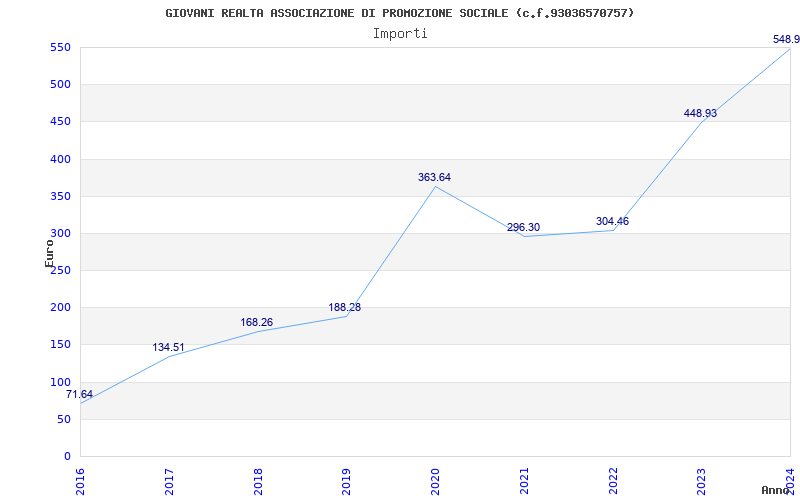Click the 250 y-axis tick label
800x500 pixels.
click(x=59, y=271)
